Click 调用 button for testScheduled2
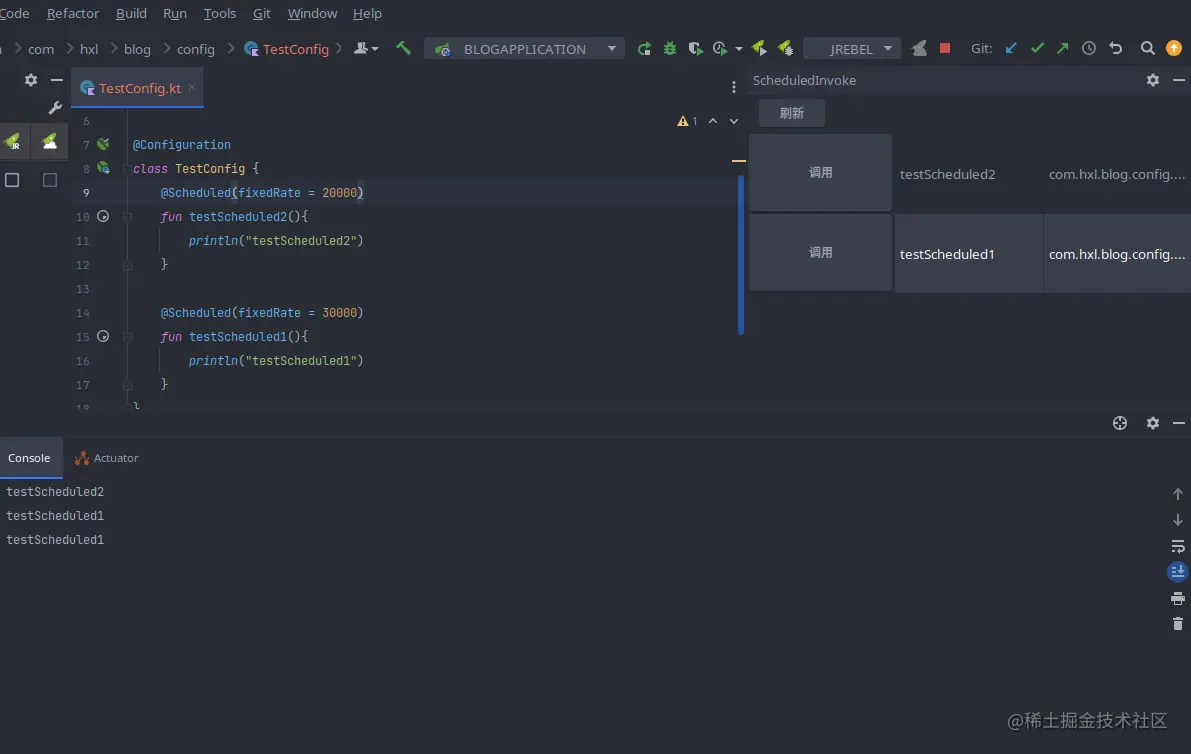 point(820,173)
